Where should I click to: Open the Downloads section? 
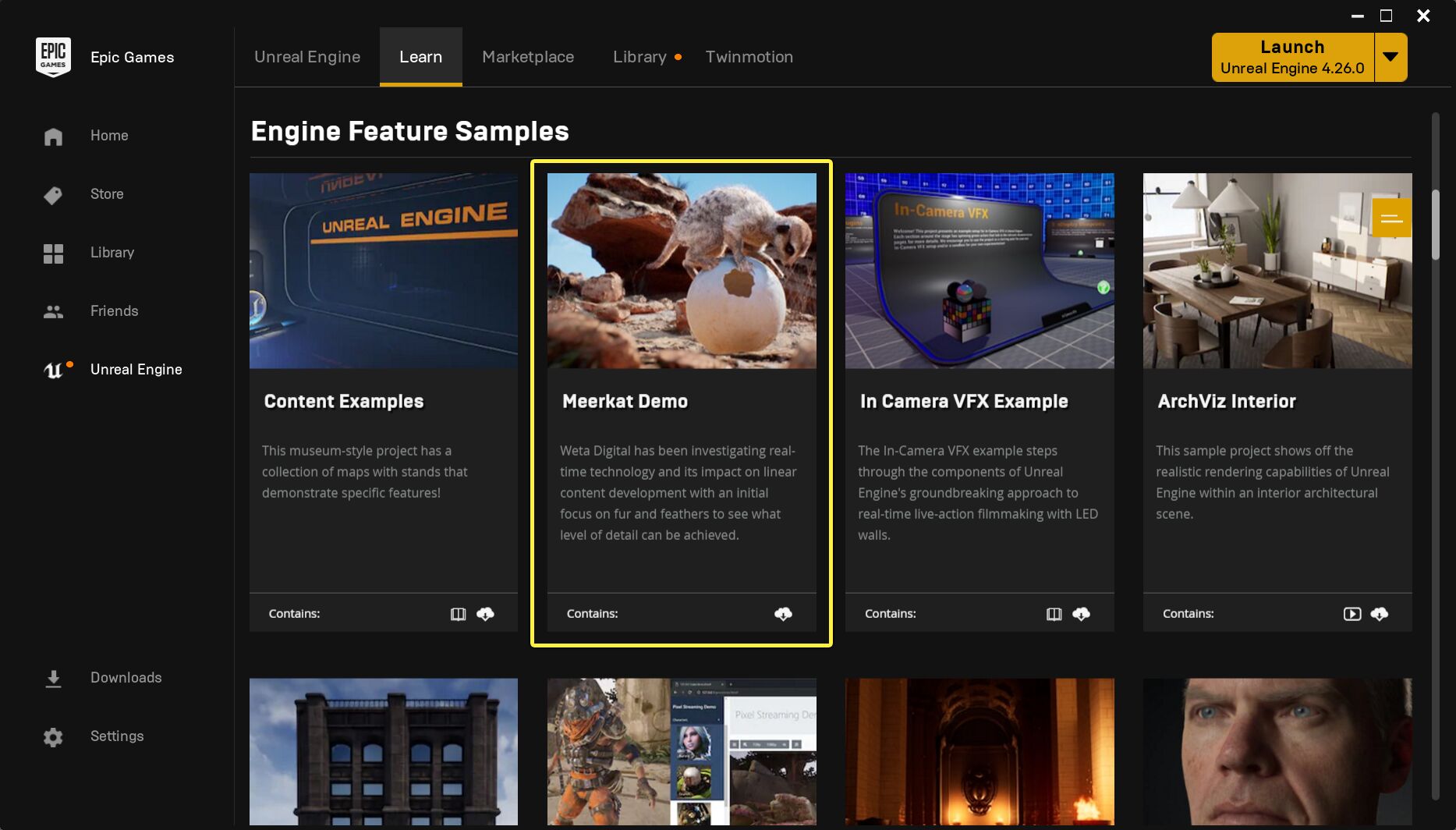[52, 678]
